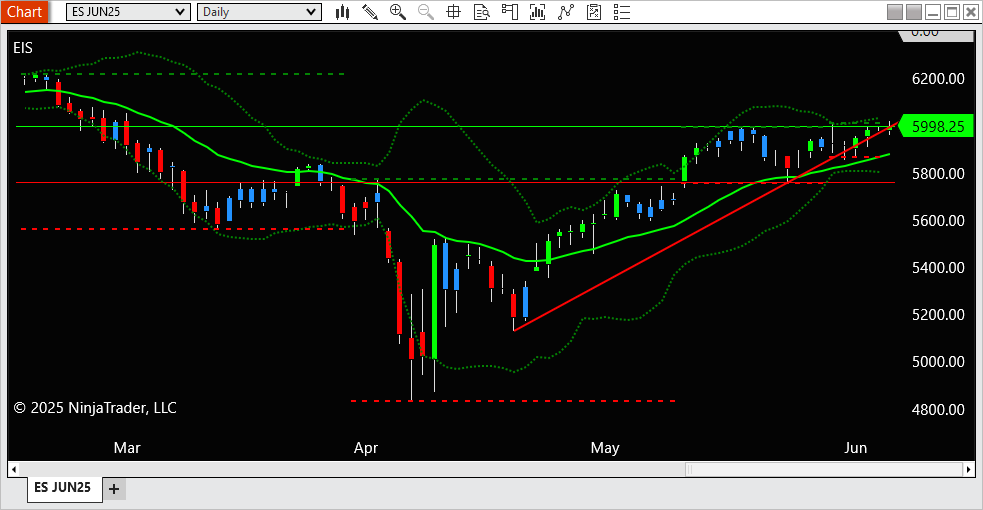Select the Drawing Tools pencil icon

[370, 12]
